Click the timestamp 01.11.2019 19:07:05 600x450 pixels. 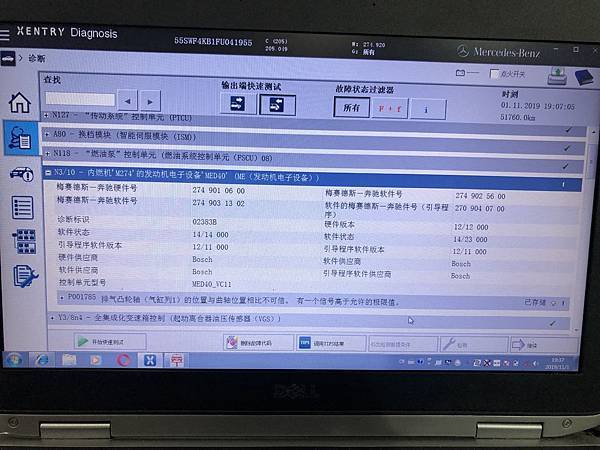click(x=538, y=106)
